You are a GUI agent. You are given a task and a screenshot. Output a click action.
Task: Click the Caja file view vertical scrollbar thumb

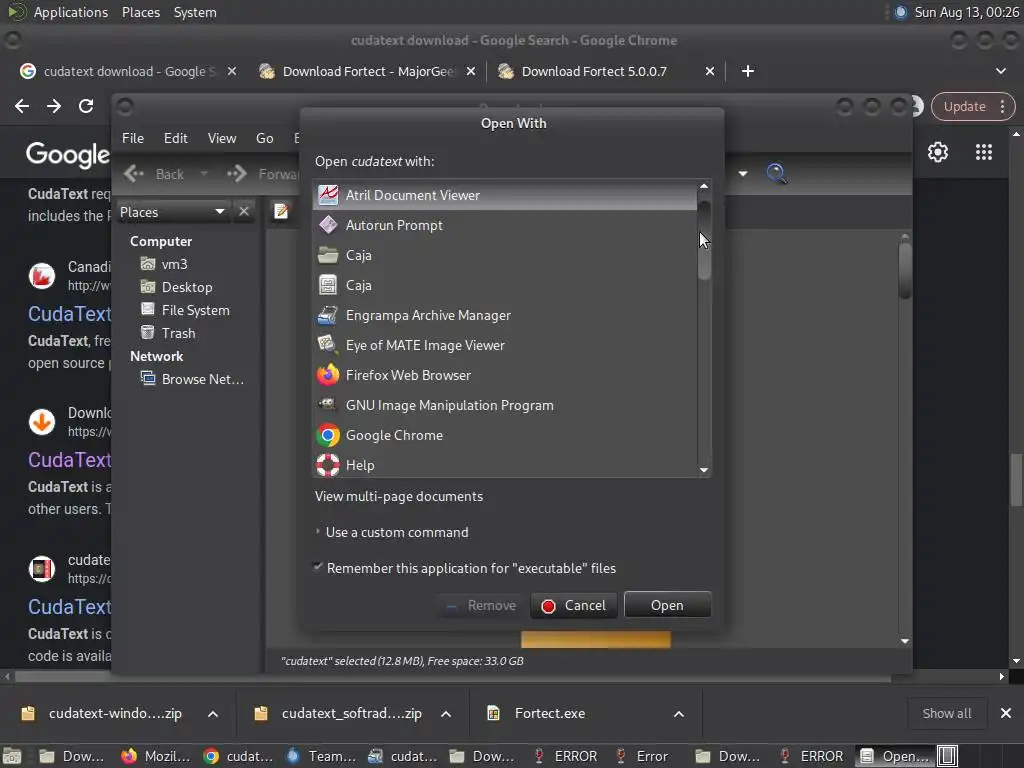click(904, 271)
